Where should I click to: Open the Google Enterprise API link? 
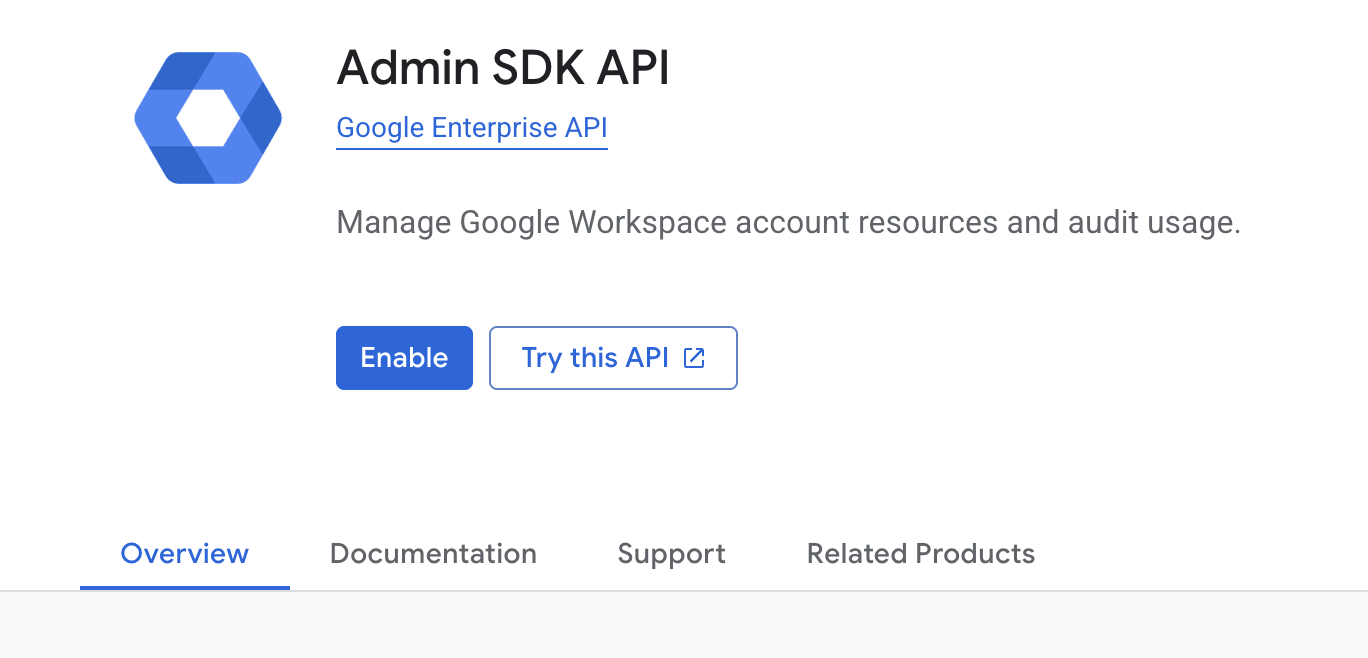(472, 128)
